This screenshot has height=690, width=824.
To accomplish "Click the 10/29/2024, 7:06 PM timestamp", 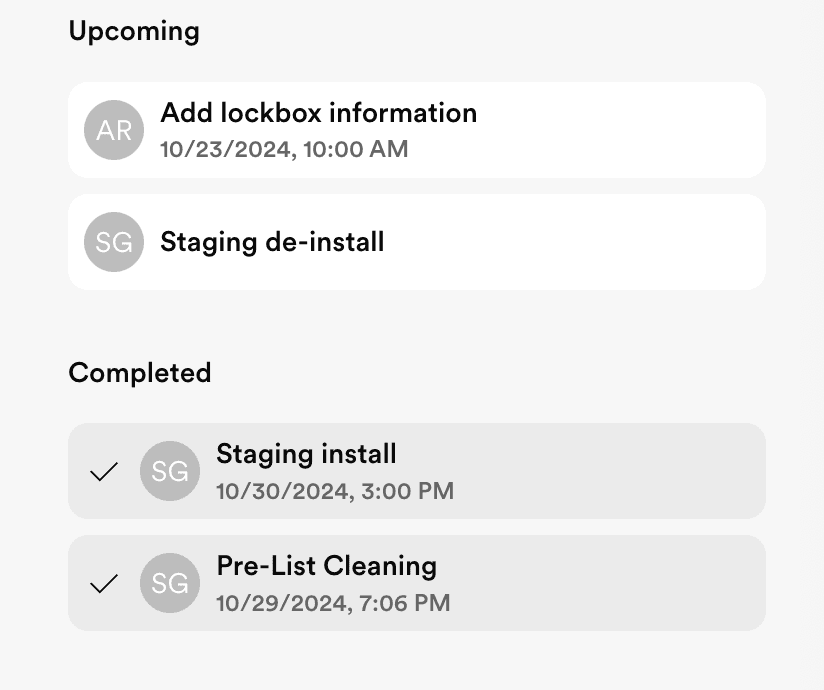I will [x=333, y=604].
